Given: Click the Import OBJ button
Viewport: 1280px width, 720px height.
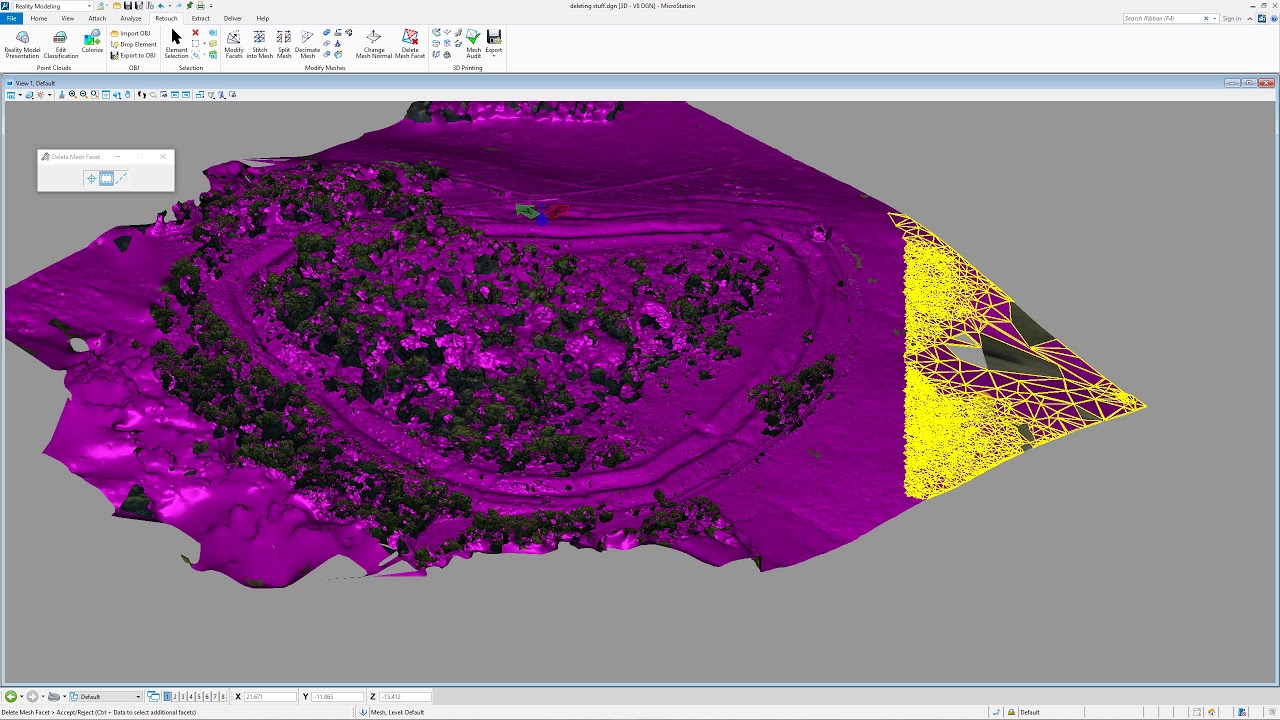Looking at the screenshot, I should (131, 33).
